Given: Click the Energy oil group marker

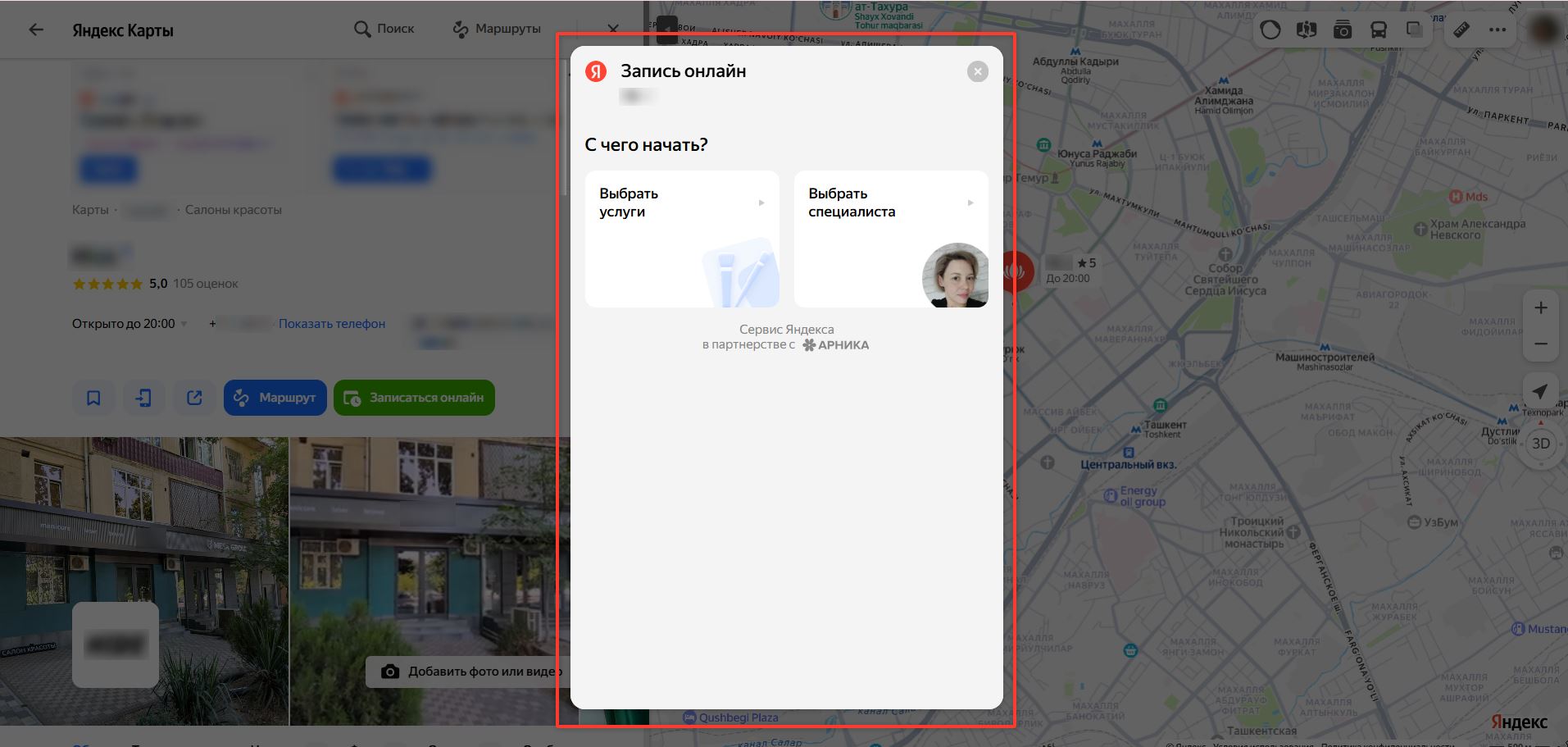Looking at the screenshot, I should click(x=1134, y=496).
